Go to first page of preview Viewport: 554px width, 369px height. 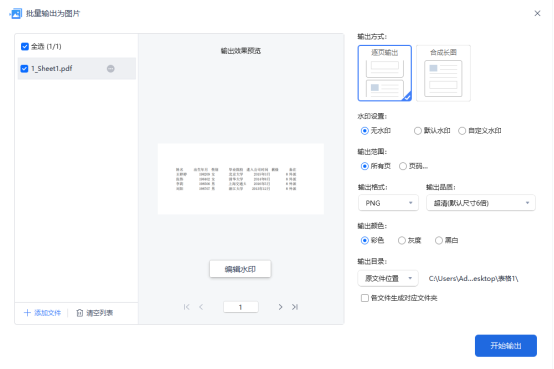pyautogui.click(x=187, y=307)
